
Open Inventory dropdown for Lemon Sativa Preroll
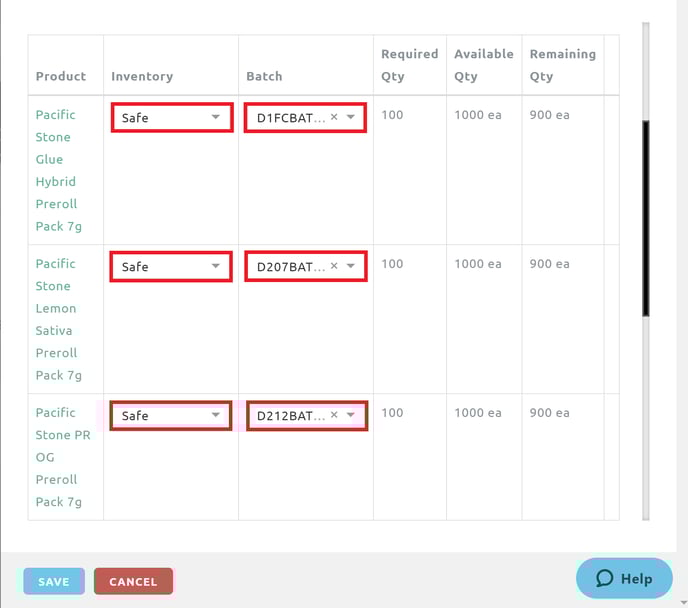click(x=171, y=266)
